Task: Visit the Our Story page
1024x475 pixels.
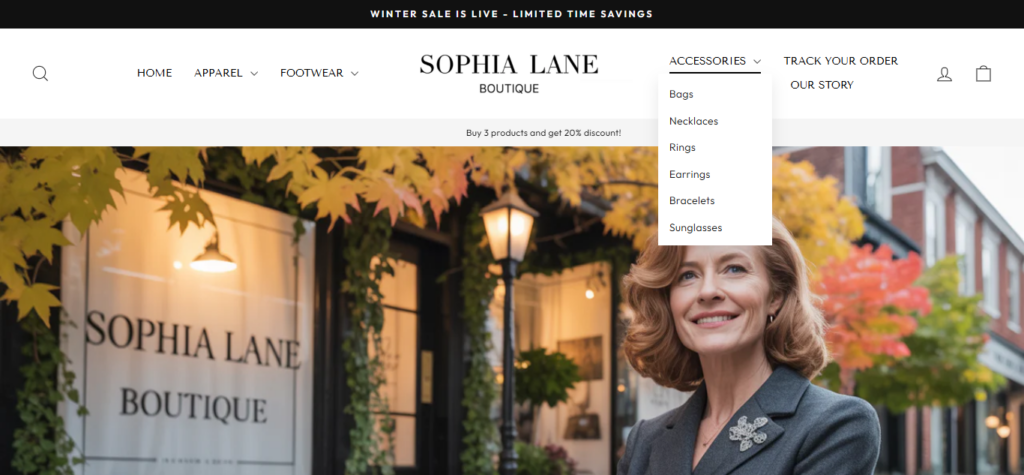Action: click(822, 85)
